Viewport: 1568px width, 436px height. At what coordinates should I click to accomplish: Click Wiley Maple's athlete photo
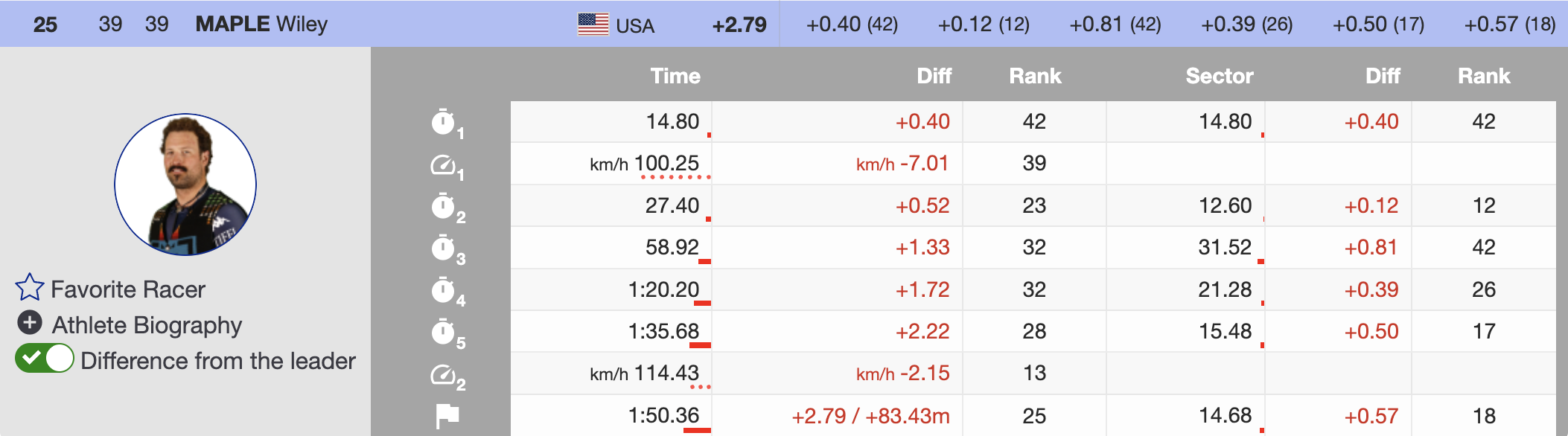pyautogui.click(x=185, y=185)
